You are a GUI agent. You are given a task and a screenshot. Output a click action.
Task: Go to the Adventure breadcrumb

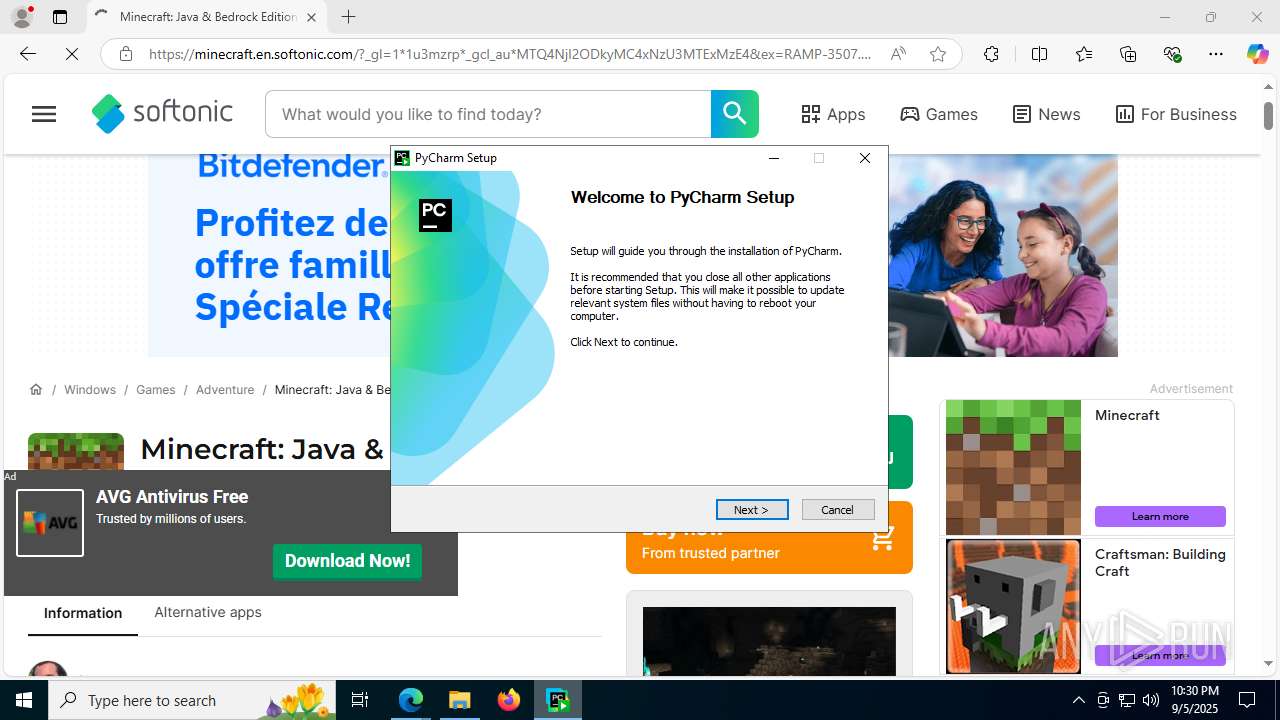click(225, 389)
